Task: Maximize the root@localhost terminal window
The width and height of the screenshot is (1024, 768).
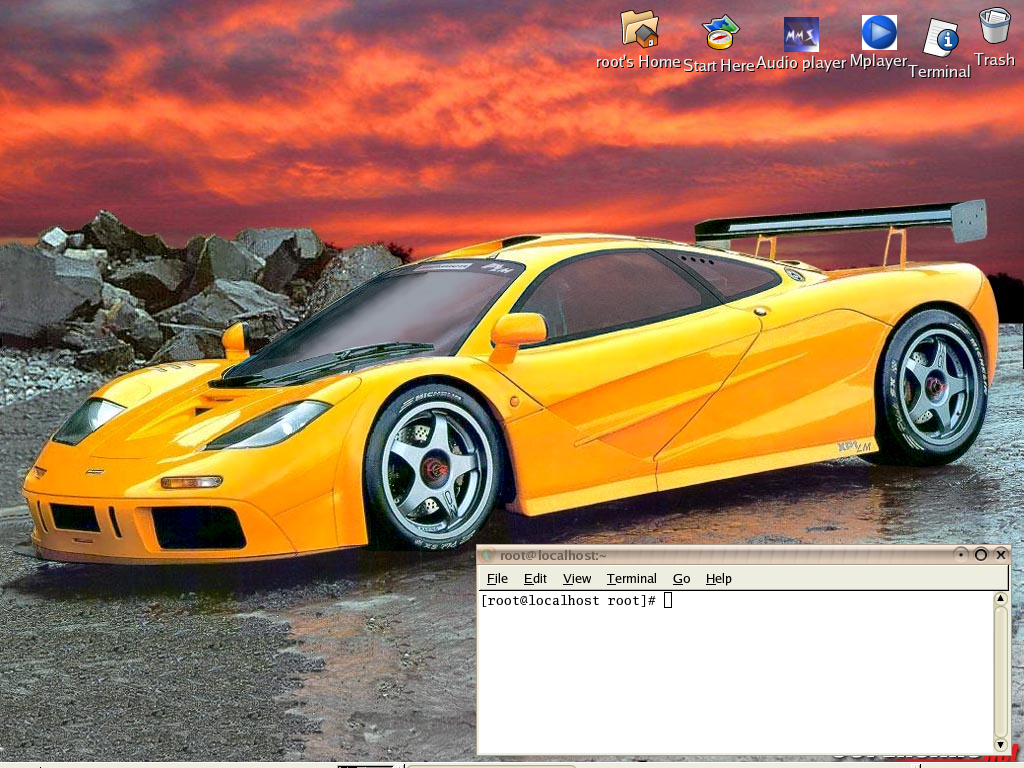Action: (x=980, y=554)
